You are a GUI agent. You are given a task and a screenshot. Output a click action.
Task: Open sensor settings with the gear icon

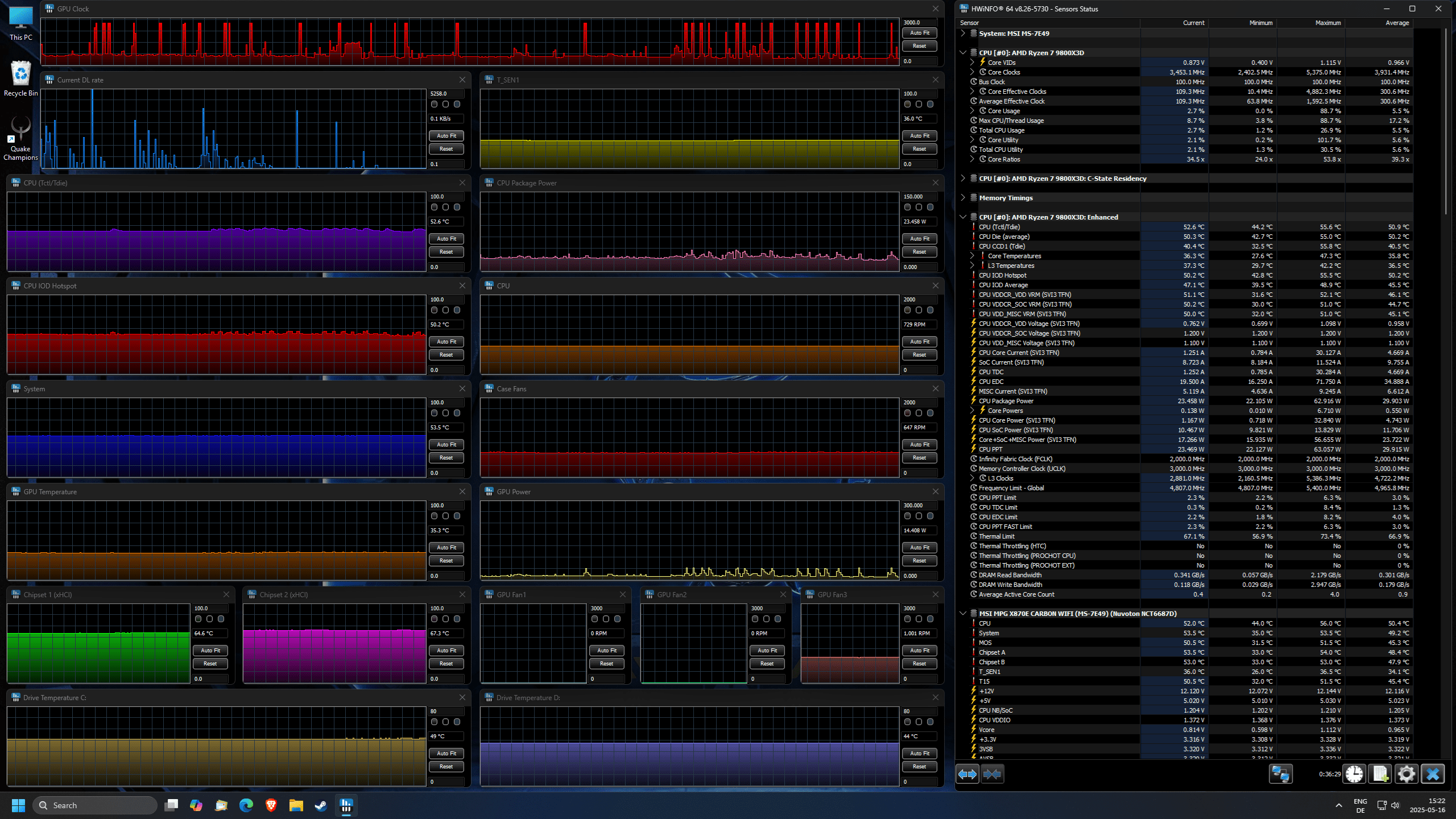(x=1407, y=774)
